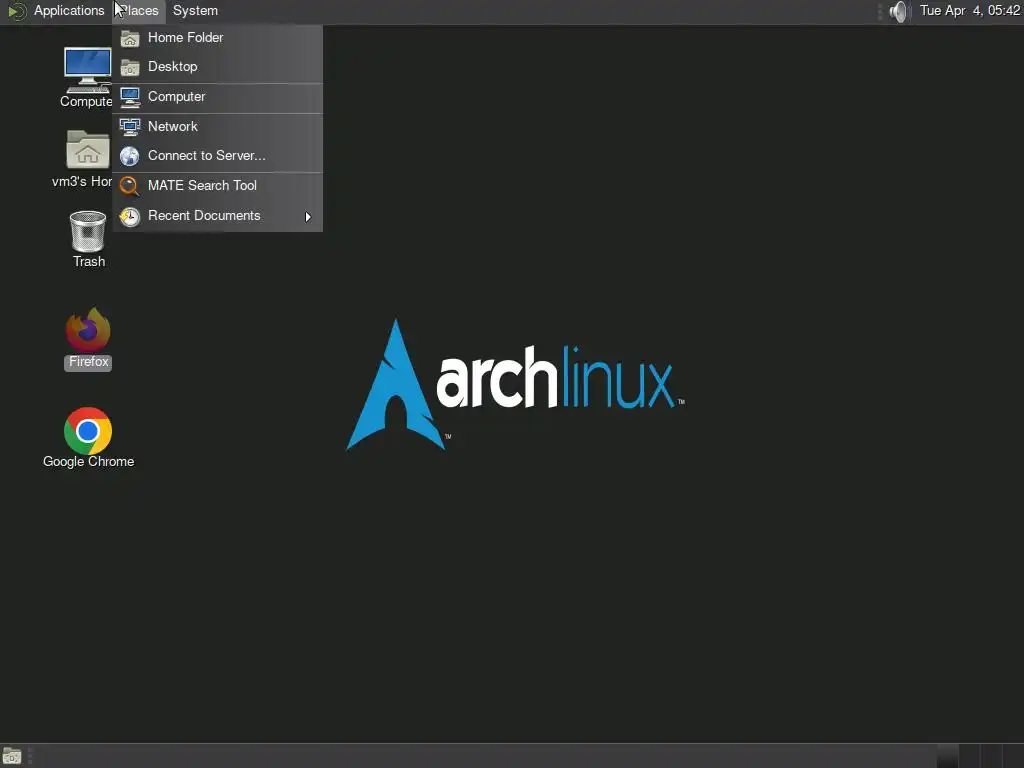
Task: Click the Desktop folder menu icon
Action: click(x=130, y=67)
